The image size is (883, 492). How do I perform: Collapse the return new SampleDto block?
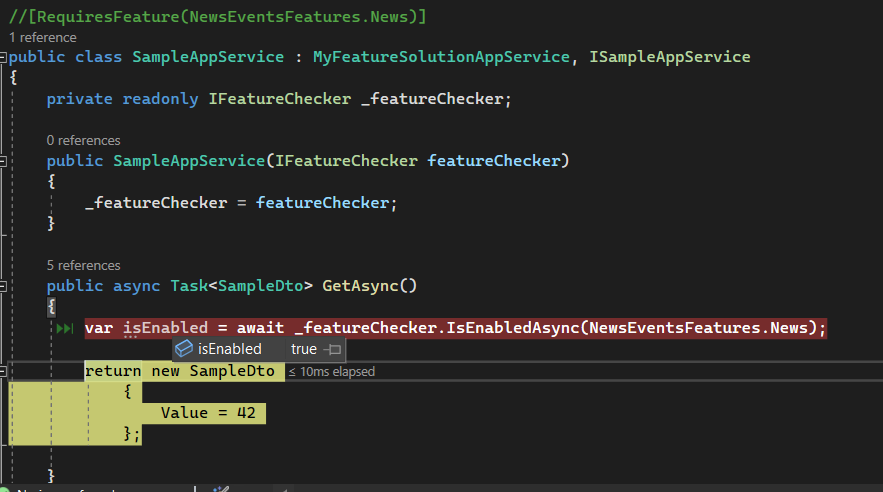click(3, 371)
